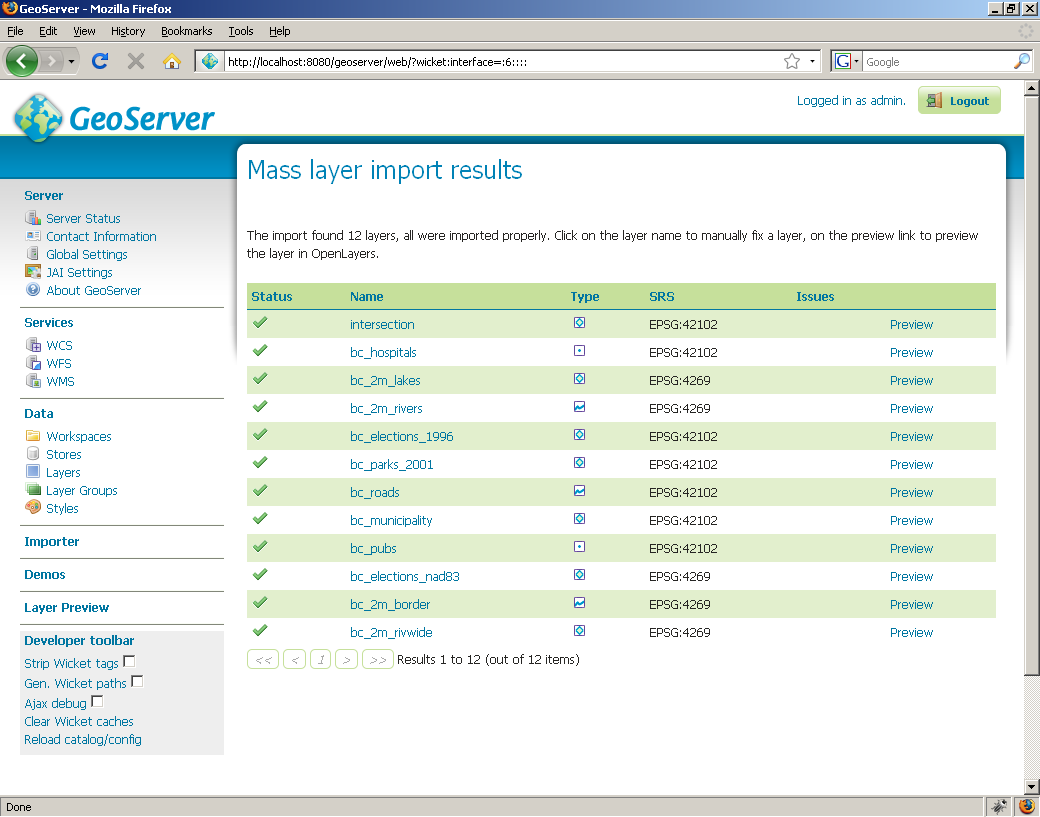Toggle the Gen. Wicket paths checkbox

[137, 682]
